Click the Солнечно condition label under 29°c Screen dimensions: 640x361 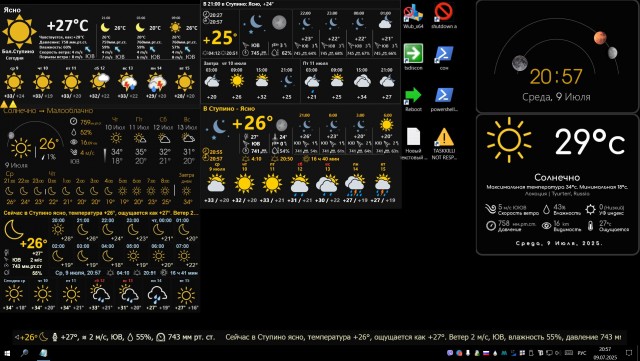tap(557, 178)
